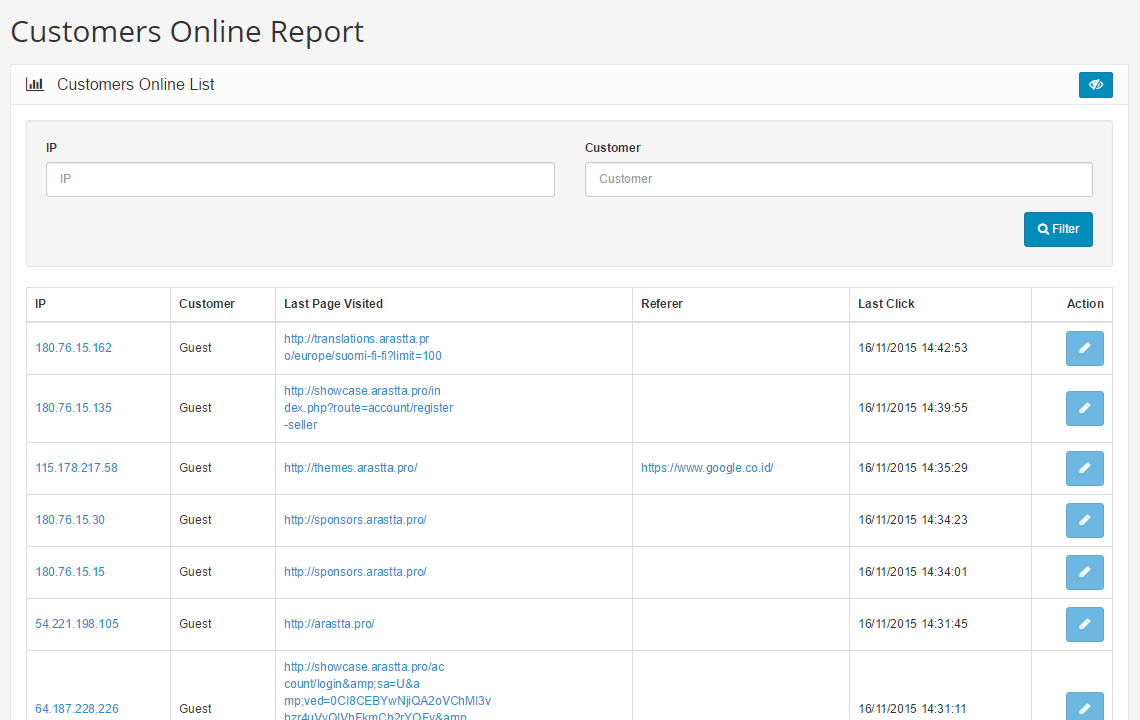Screen dimensions: 1140x720
Task: Open the http://arastta.pro/ page link
Action: pyautogui.click(x=329, y=624)
